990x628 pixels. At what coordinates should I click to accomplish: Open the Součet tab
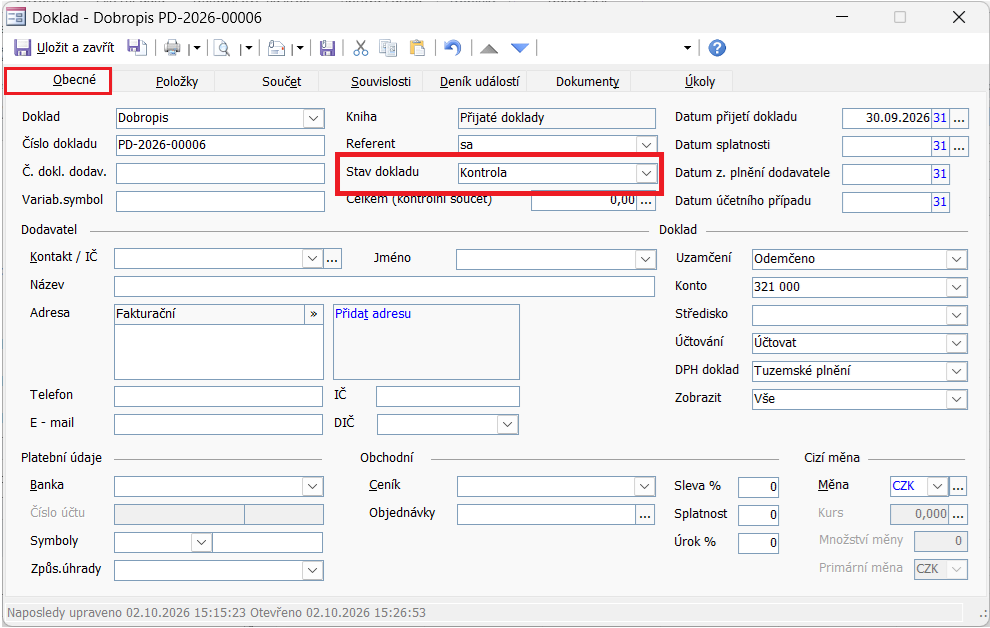click(x=282, y=81)
